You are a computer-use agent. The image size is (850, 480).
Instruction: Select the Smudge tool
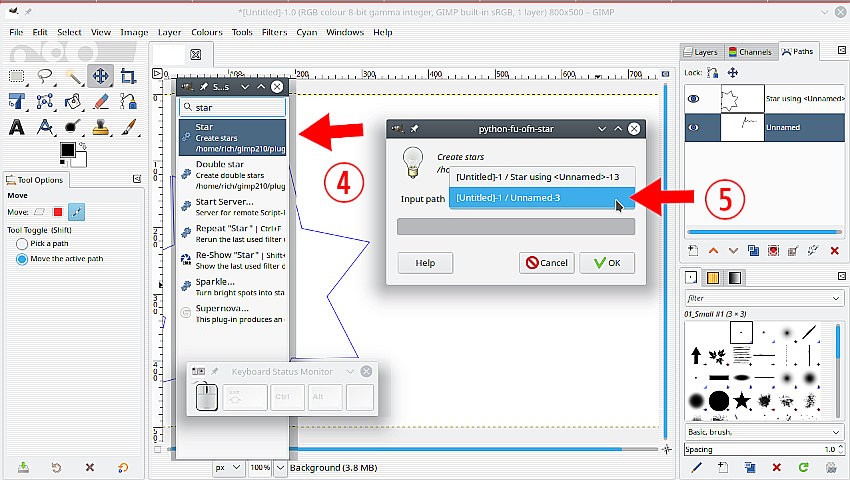[73, 127]
